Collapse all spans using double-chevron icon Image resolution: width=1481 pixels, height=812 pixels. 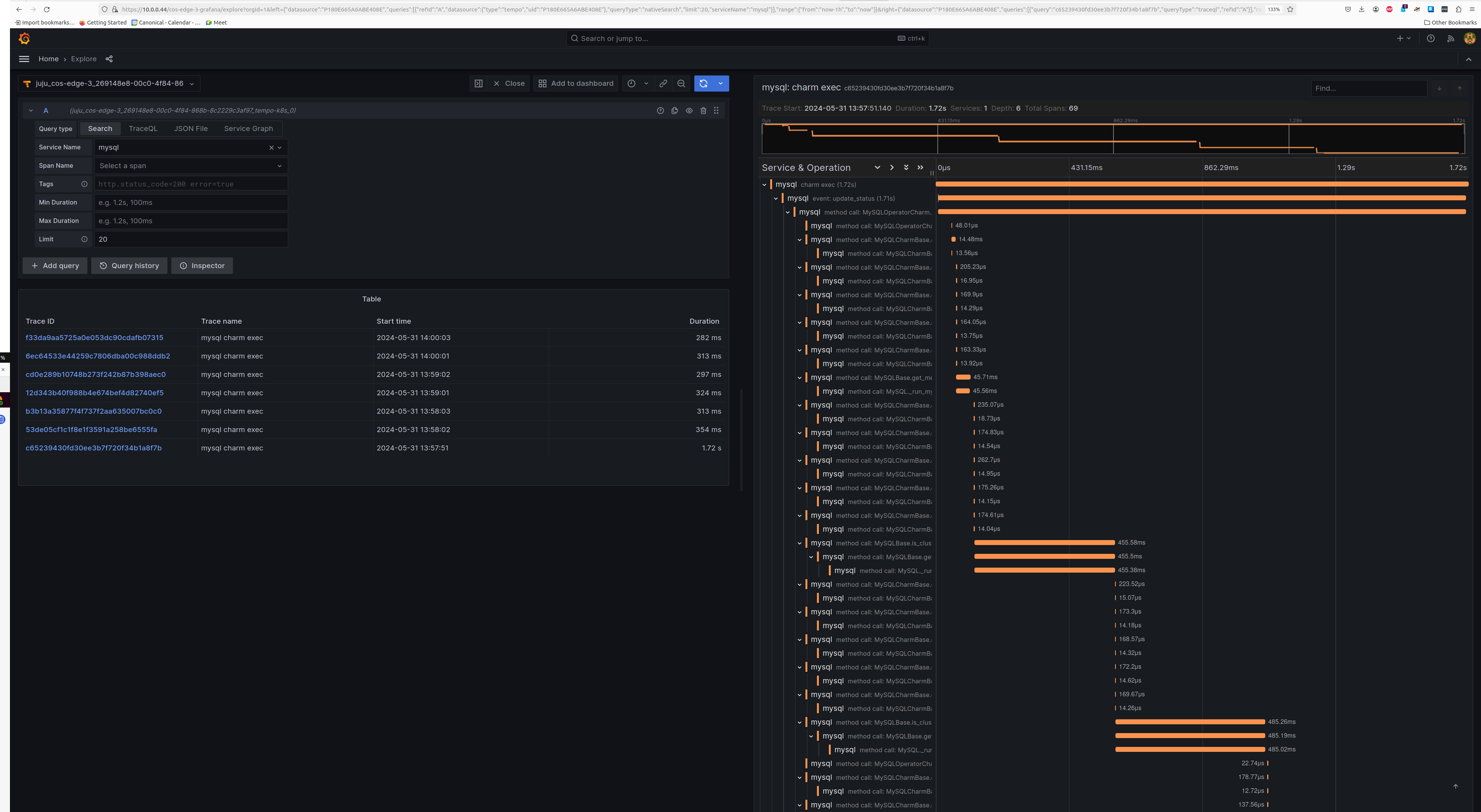(906, 167)
